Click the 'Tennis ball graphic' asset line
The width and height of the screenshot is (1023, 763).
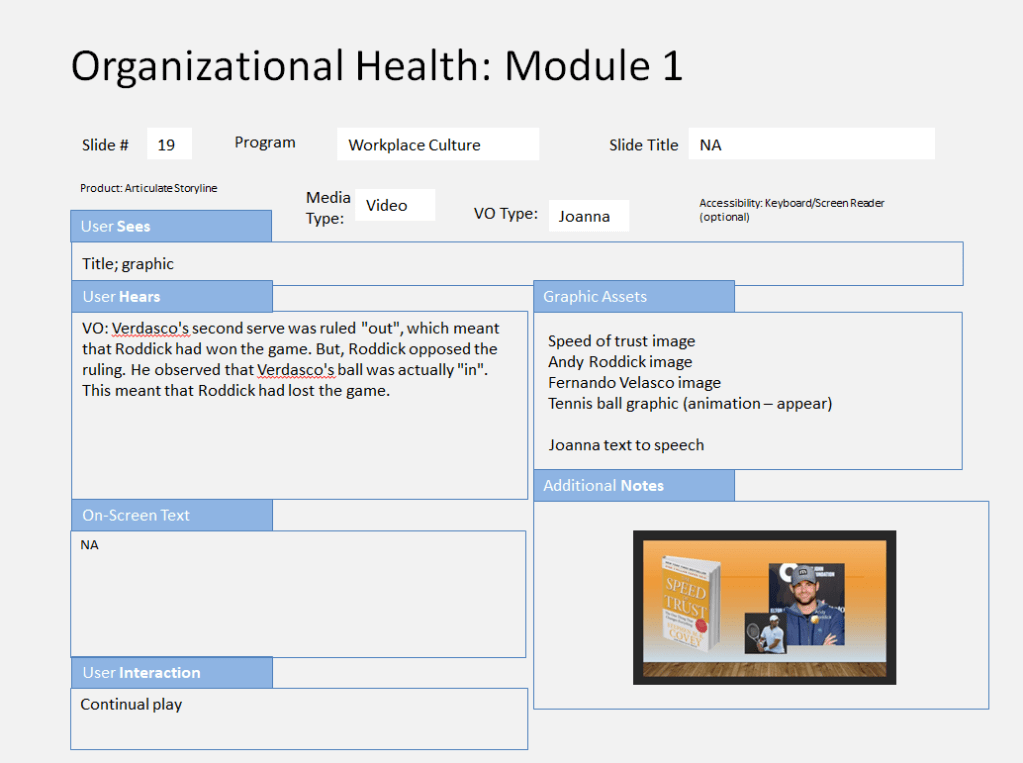coord(689,403)
